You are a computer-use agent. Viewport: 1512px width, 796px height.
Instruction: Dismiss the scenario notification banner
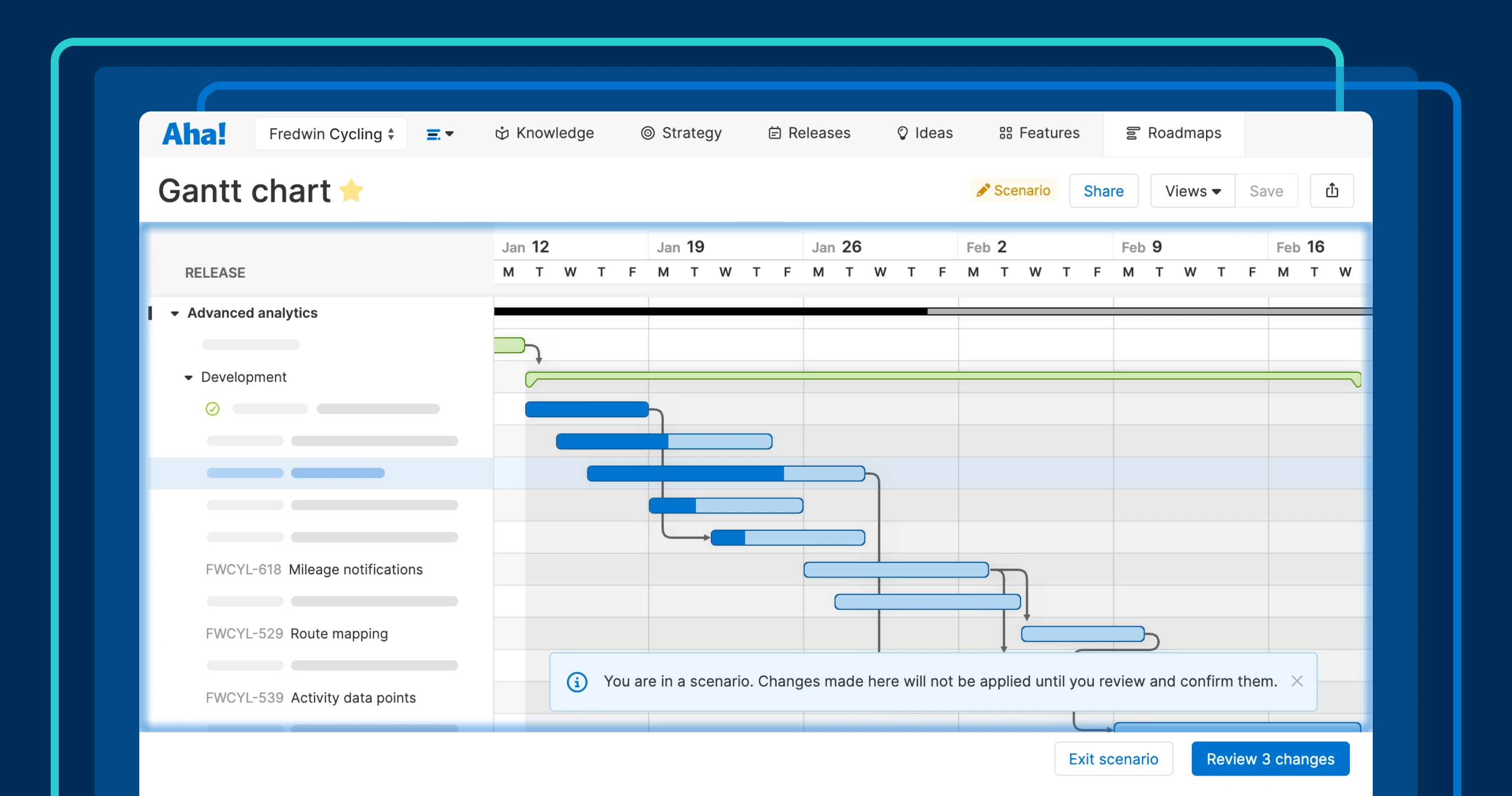point(1297,682)
